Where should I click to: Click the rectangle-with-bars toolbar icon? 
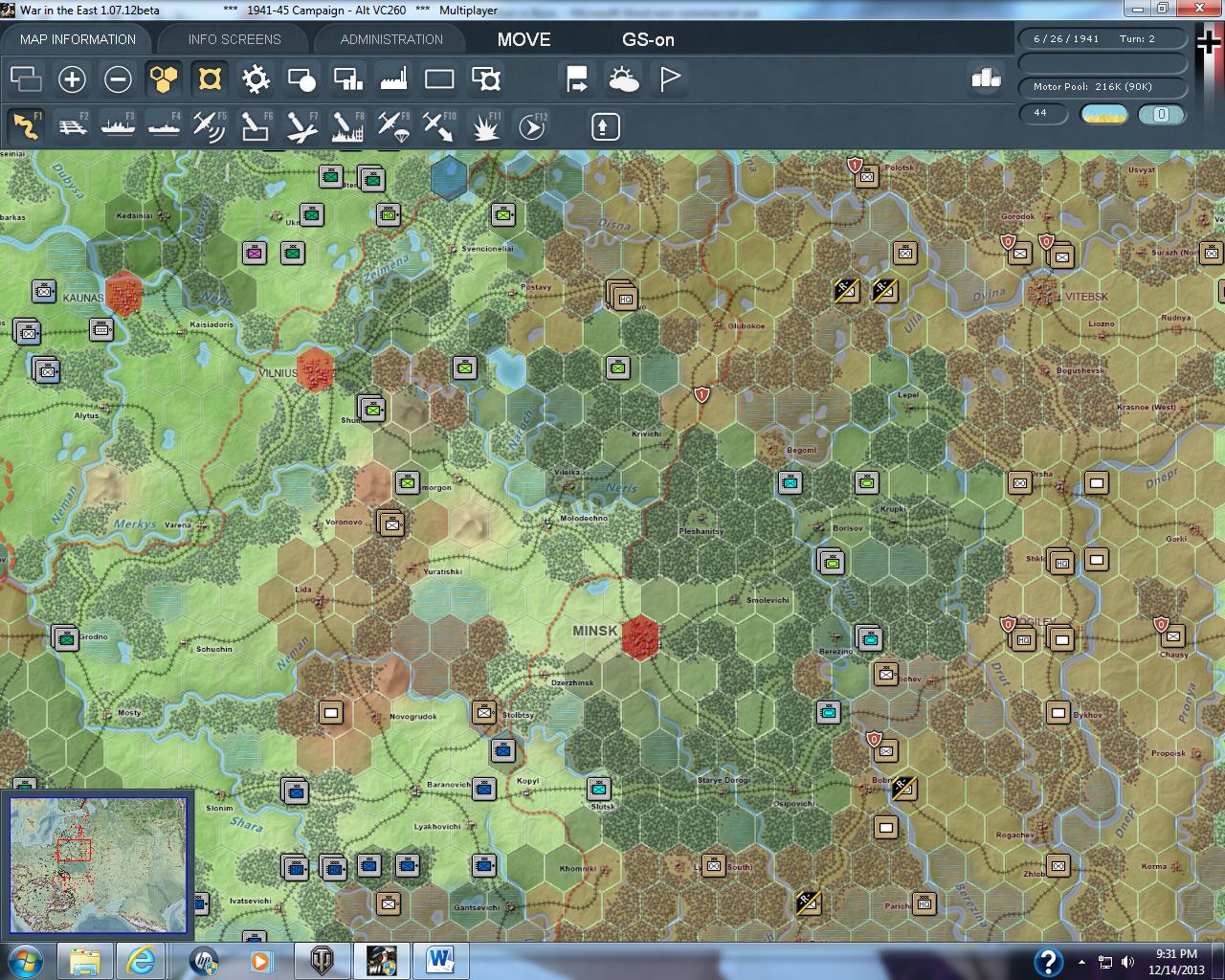point(347,78)
